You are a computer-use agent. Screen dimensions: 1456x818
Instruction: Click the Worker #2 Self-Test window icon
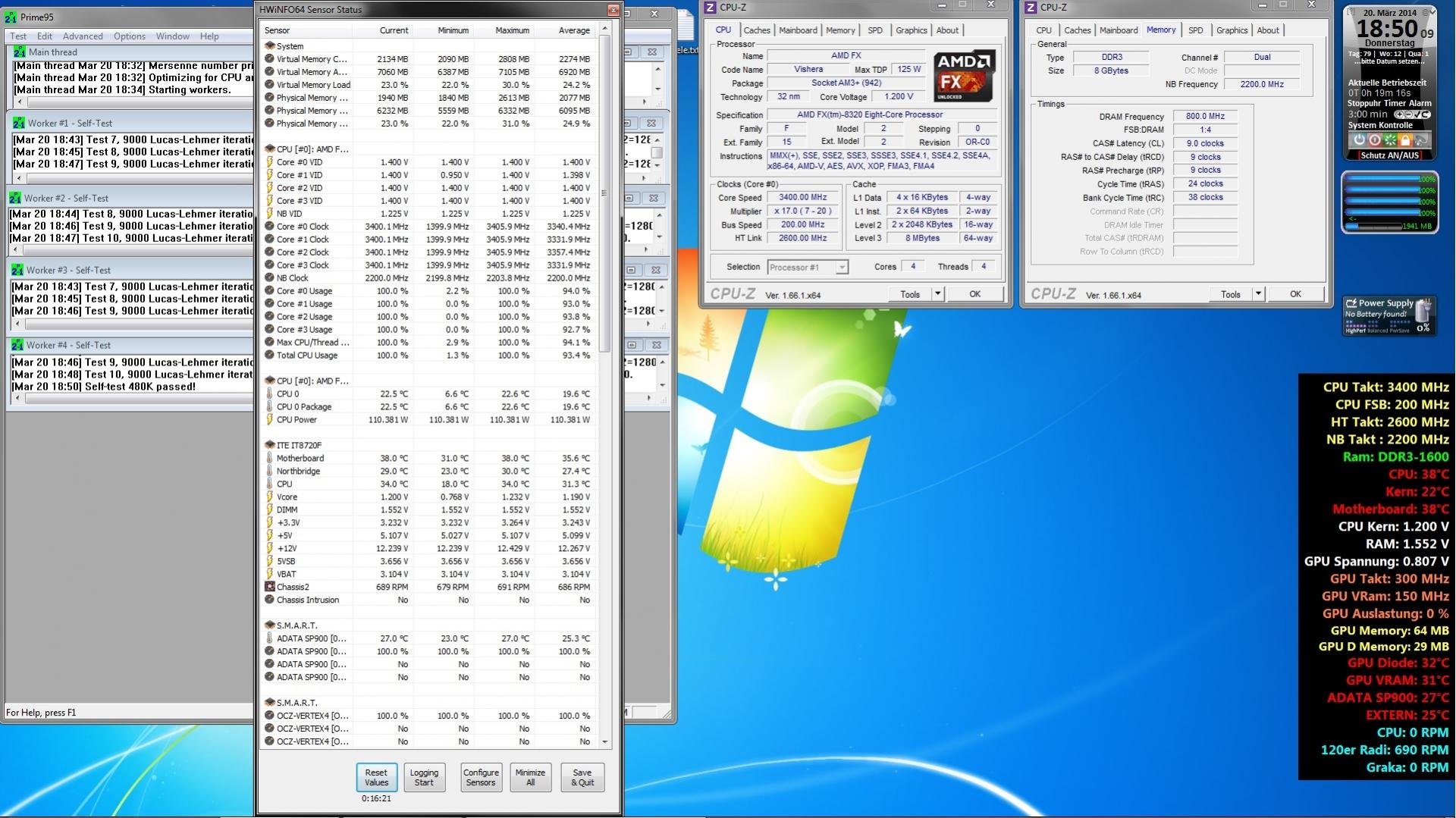click(15, 198)
